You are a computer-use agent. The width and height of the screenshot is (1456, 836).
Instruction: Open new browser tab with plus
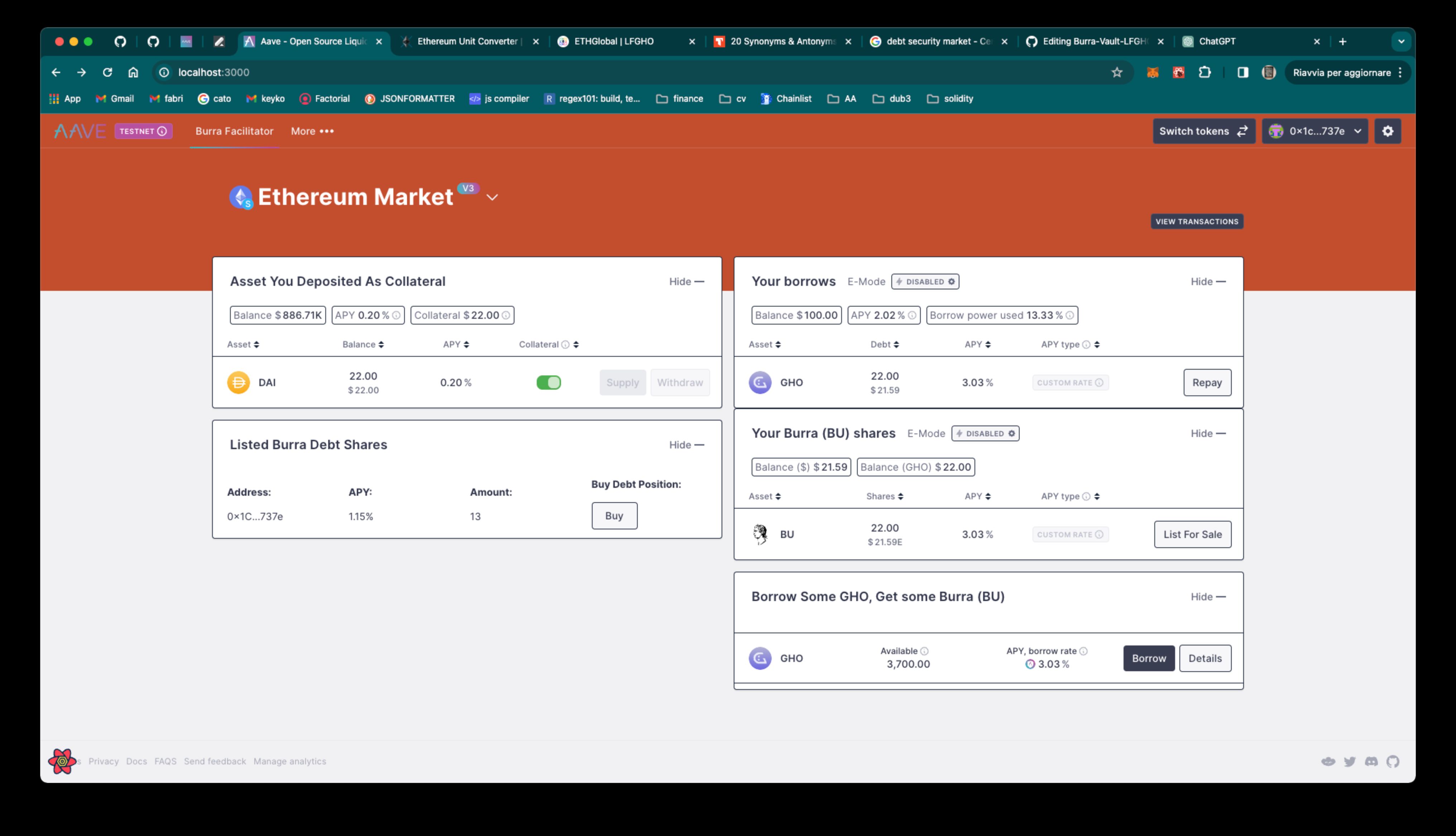pyautogui.click(x=1342, y=41)
